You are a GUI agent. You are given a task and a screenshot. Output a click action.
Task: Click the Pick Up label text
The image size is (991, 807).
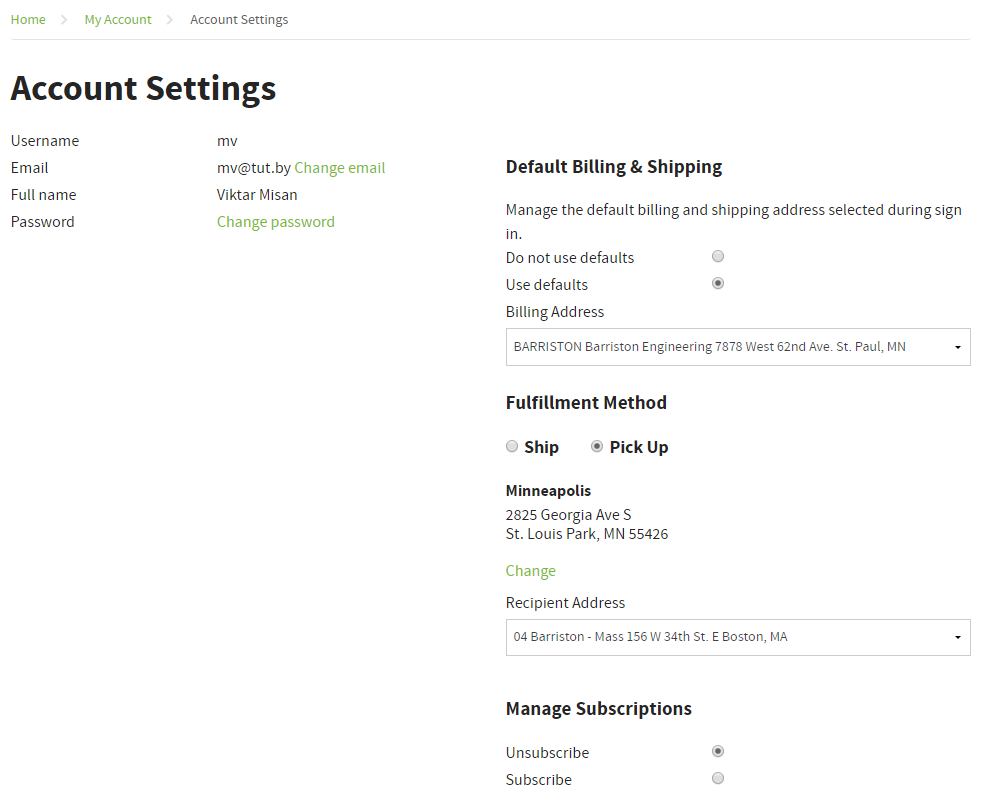pos(639,447)
